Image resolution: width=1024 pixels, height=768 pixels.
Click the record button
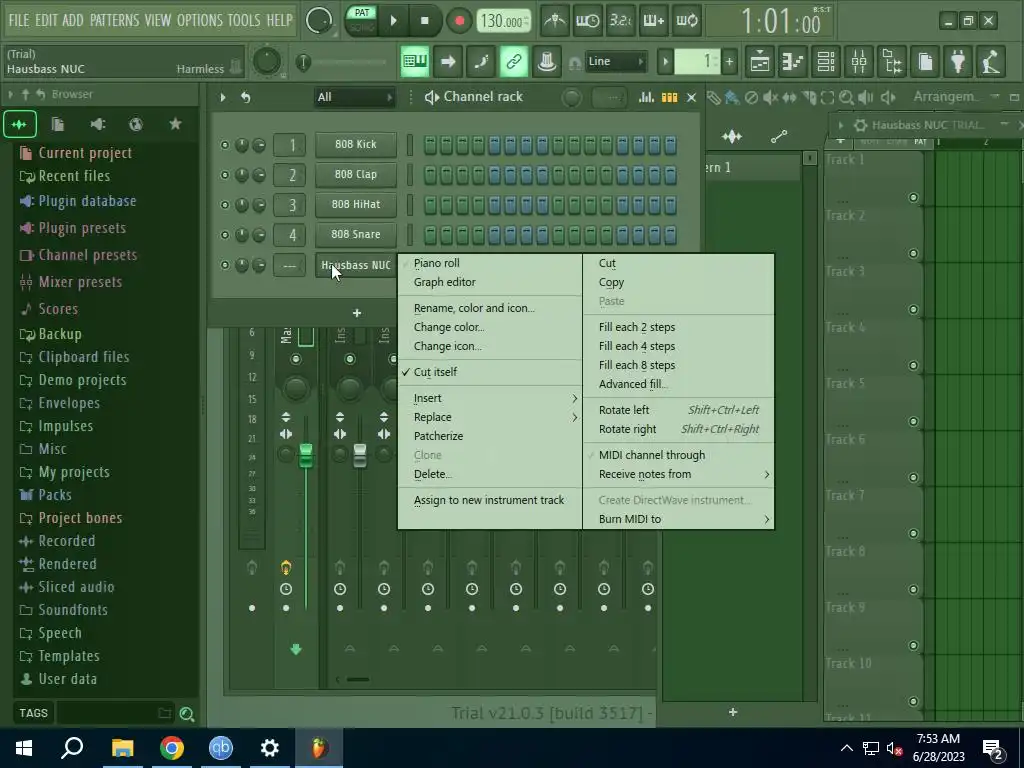click(x=459, y=21)
